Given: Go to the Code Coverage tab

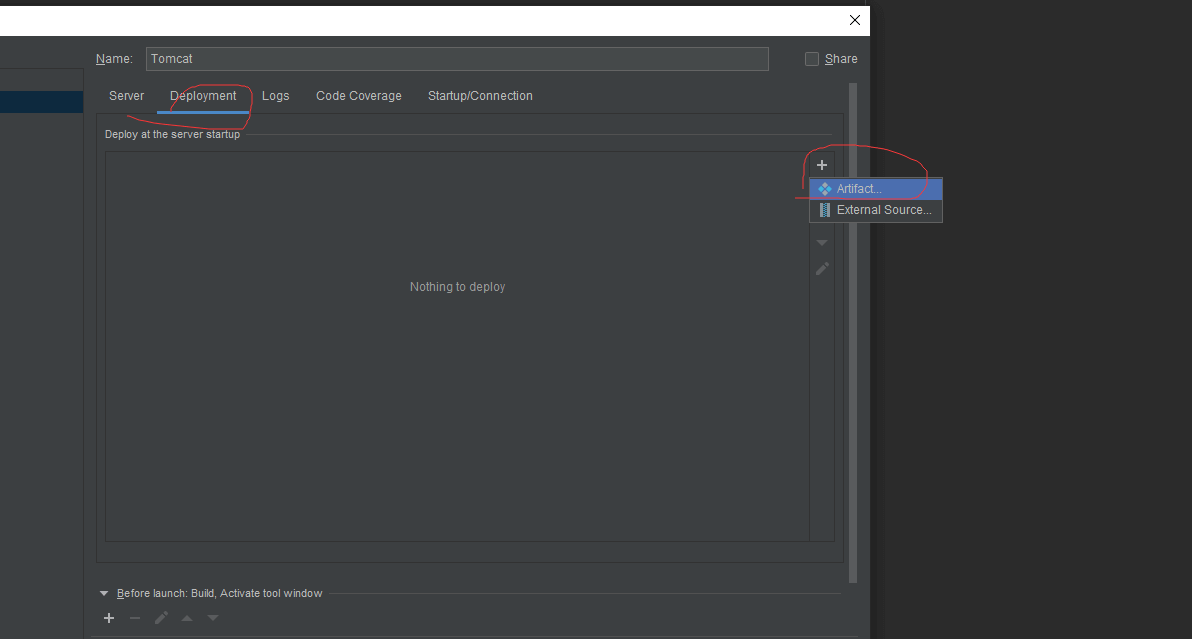Looking at the screenshot, I should coord(358,96).
